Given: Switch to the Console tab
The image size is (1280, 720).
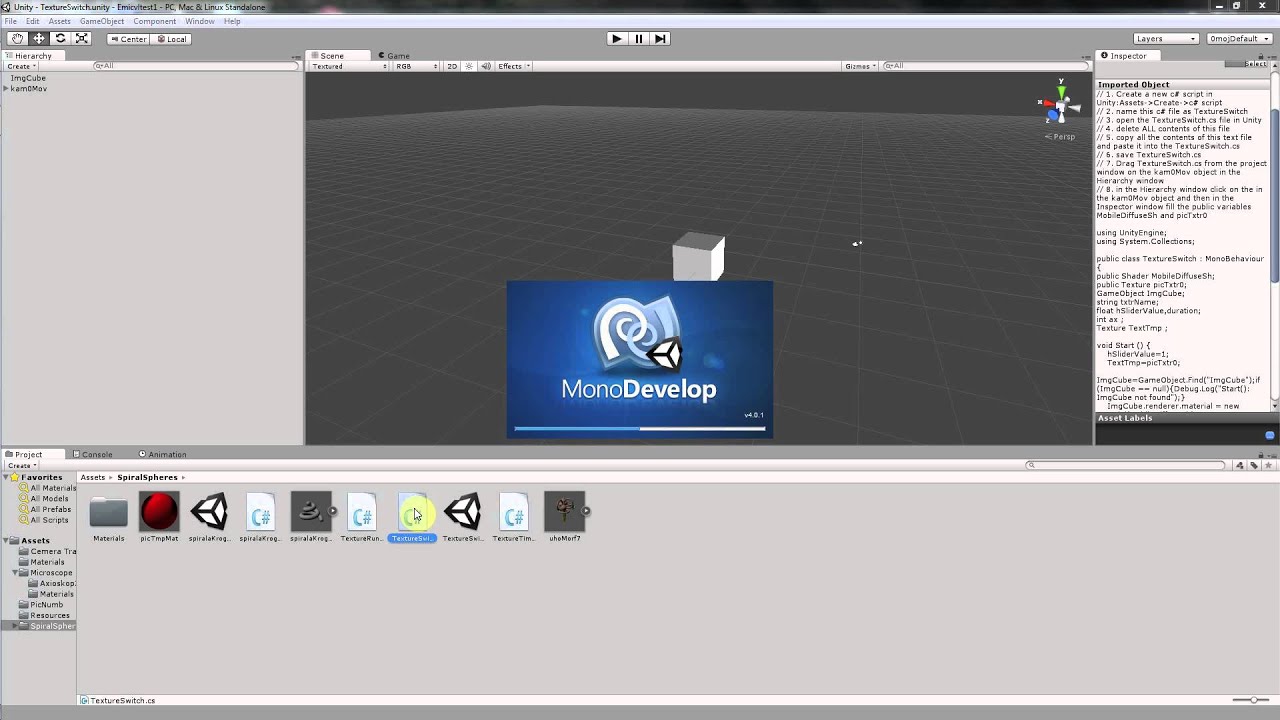Looking at the screenshot, I should [x=92, y=454].
